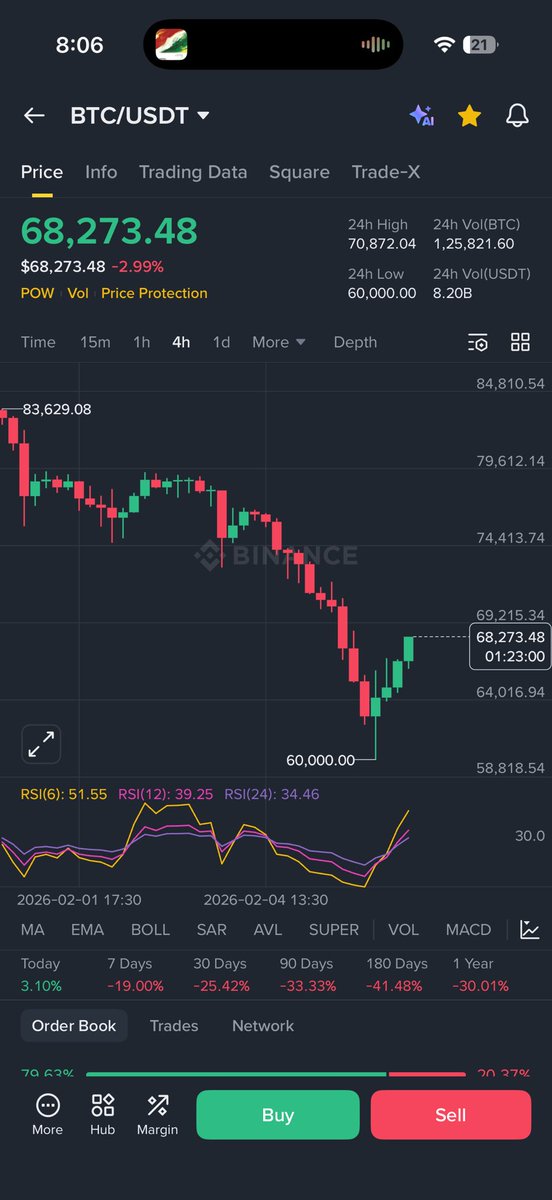Viewport: 552px width, 1200px height.
Task: Expand the More intervals dropdown
Action: [278, 342]
